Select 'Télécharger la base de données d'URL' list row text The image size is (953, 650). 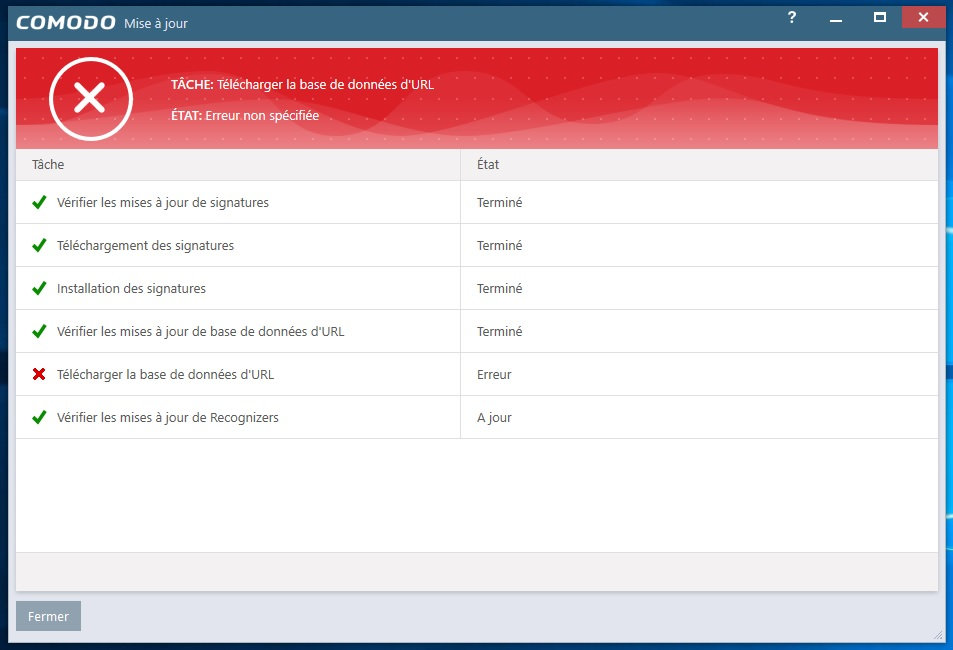coord(165,375)
